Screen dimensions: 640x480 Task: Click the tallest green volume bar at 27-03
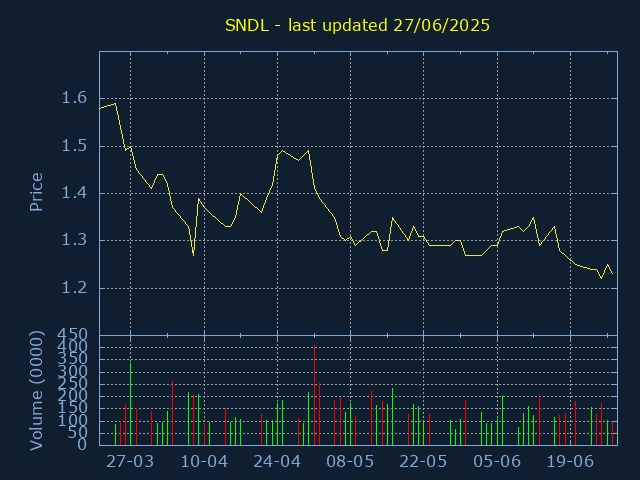click(x=131, y=404)
